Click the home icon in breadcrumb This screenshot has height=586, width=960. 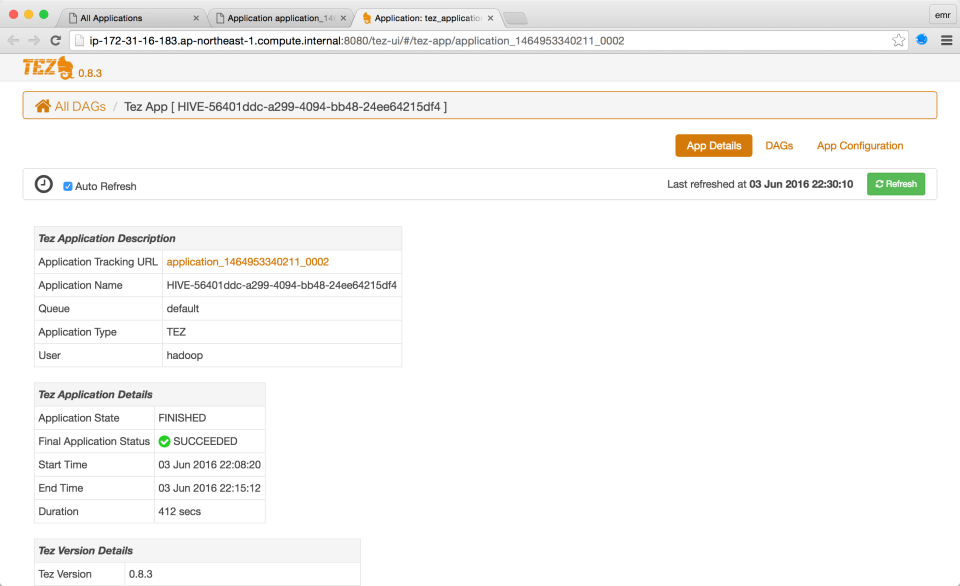pos(43,106)
